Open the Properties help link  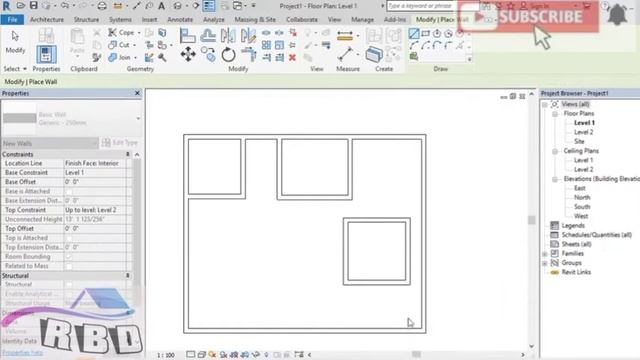pyautogui.click(x=22, y=353)
